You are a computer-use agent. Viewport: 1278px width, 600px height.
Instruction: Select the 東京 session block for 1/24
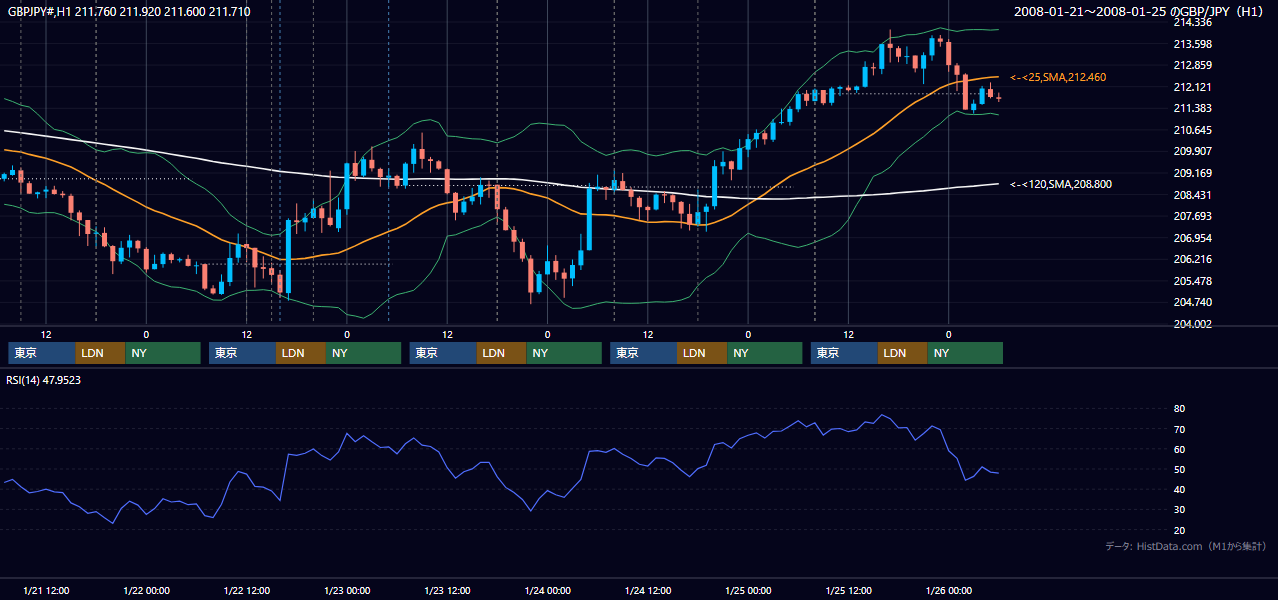point(643,353)
